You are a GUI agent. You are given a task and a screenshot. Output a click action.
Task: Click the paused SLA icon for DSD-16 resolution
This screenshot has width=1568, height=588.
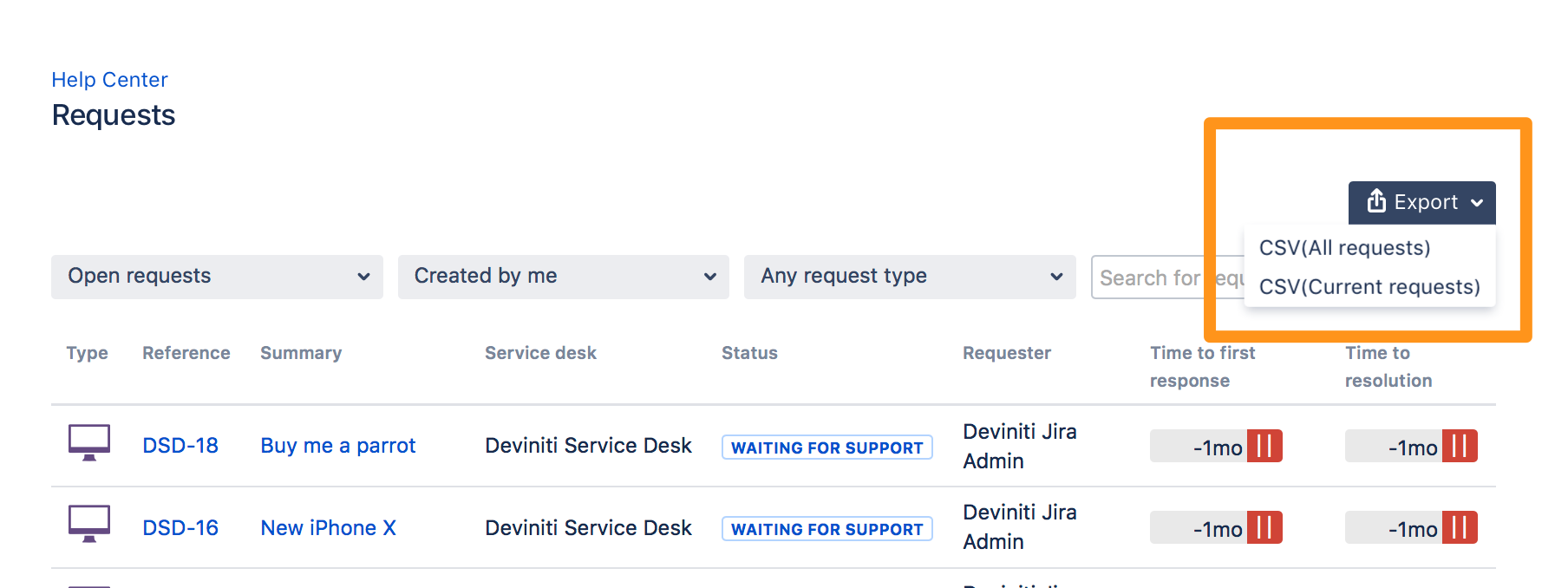pyautogui.click(x=1460, y=527)
